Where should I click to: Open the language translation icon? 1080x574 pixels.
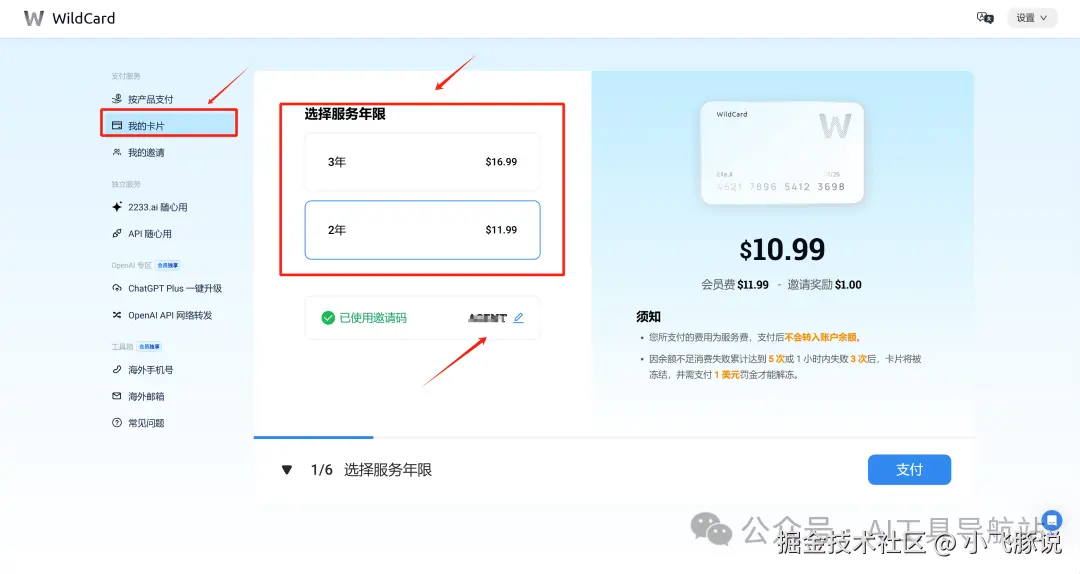click(x=985, y=18)
